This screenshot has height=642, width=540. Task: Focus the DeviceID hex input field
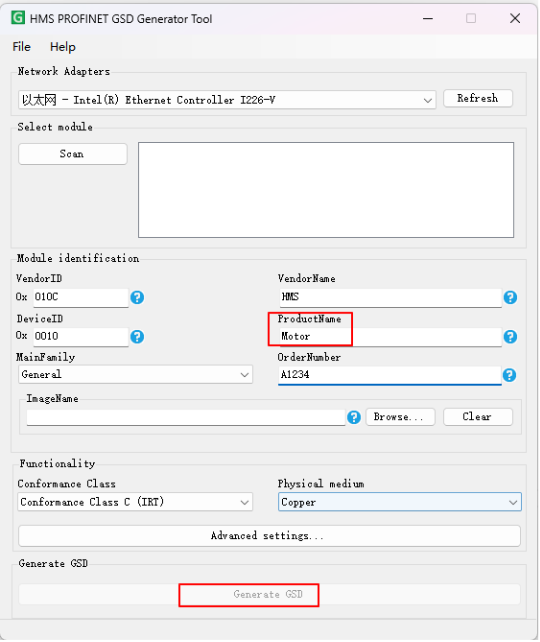tap(81, 337)
